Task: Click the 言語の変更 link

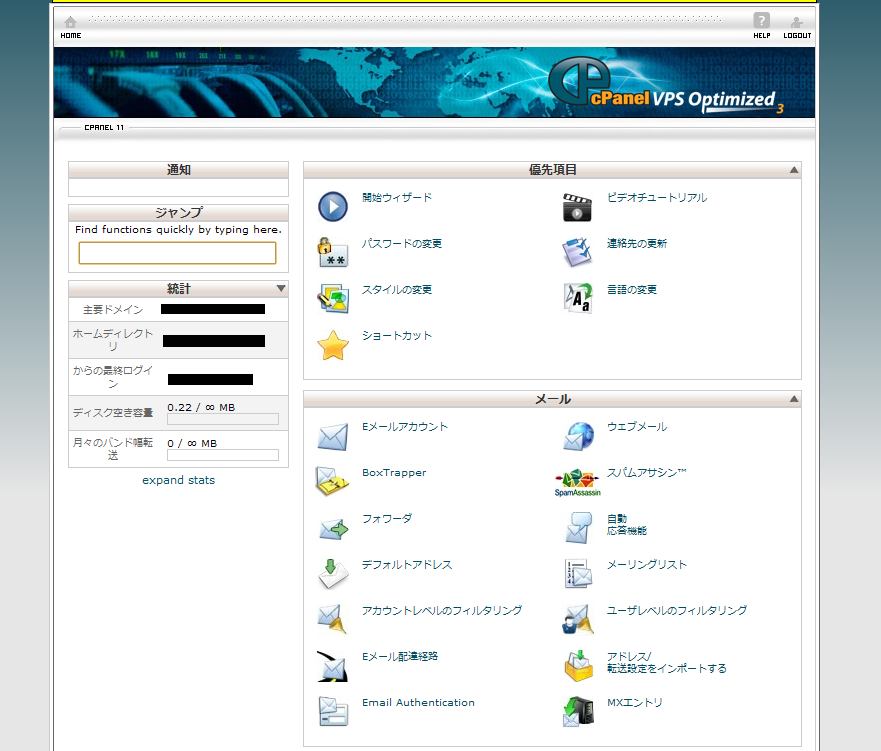Action: [x=632, y=290]
